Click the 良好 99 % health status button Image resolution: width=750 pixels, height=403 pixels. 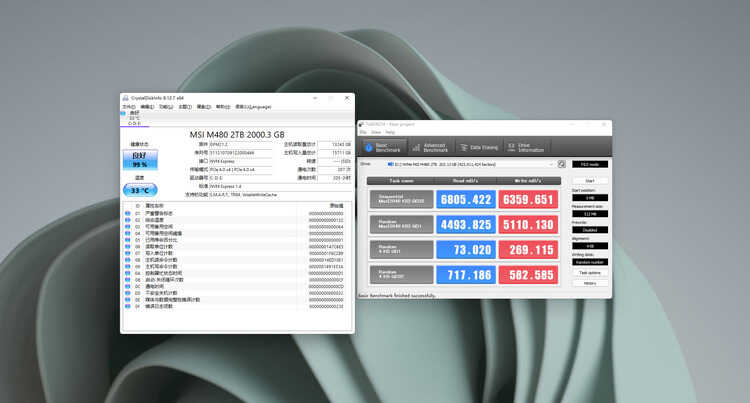[x=140, y=160]
